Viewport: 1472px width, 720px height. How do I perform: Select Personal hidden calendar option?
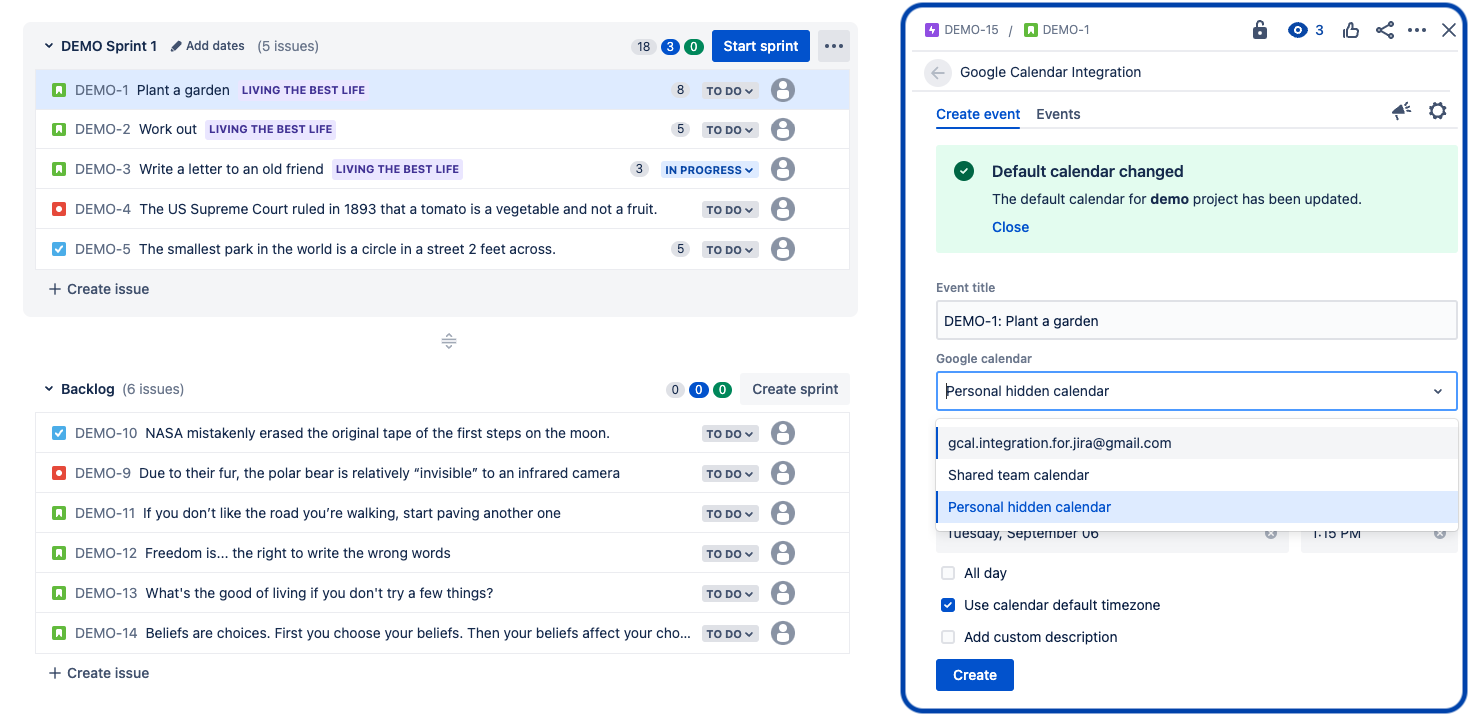click(1197, 507)
